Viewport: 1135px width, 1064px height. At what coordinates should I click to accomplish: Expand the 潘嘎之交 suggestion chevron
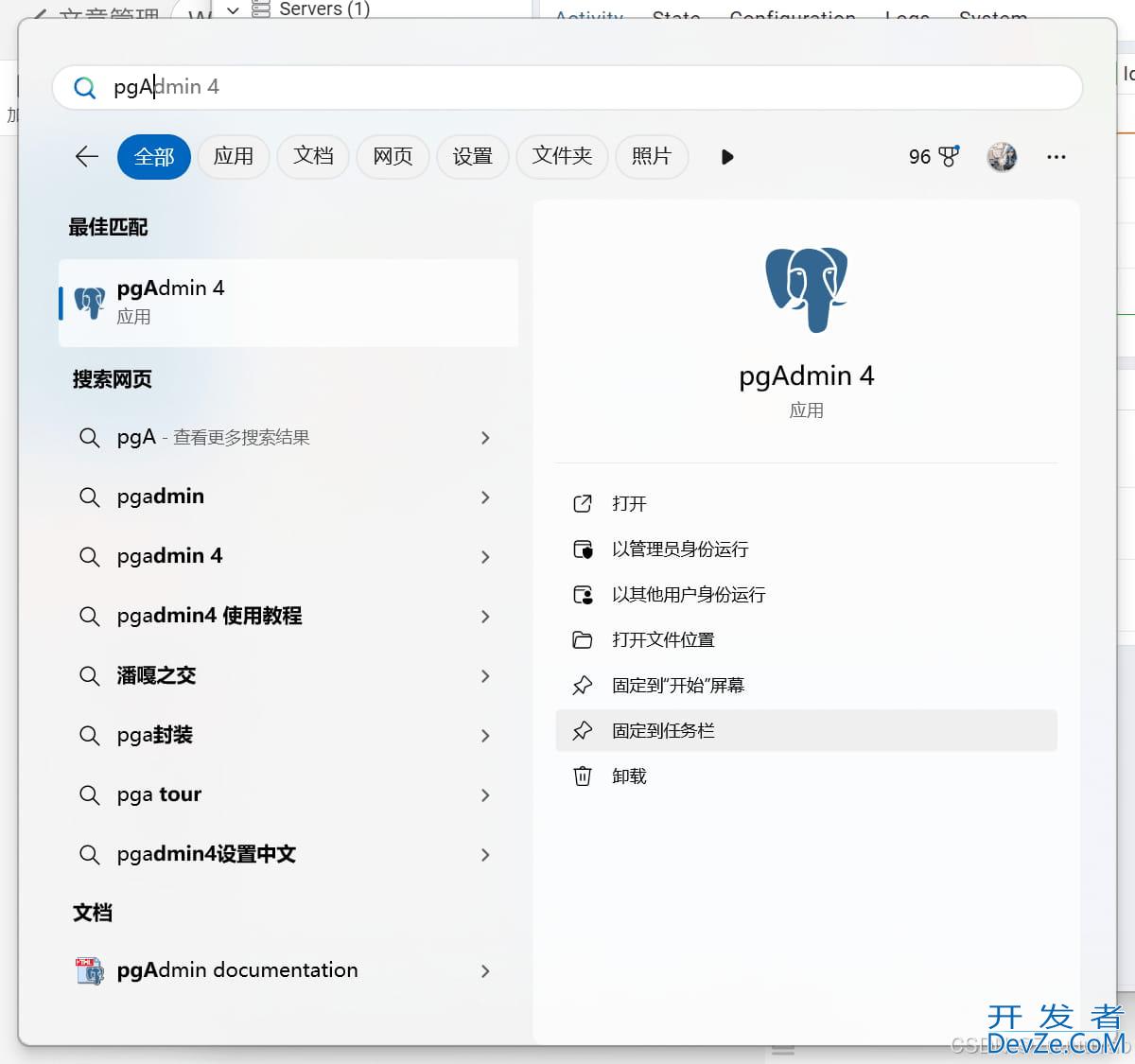coord(485,676)
